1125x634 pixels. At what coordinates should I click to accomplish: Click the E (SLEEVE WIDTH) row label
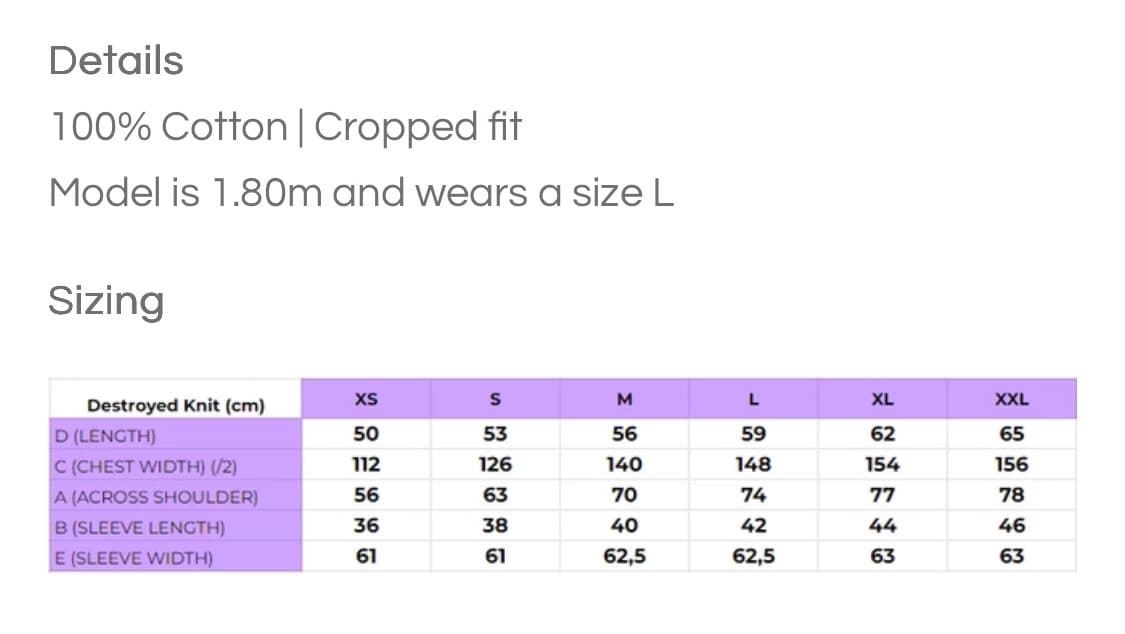(x=134, y=557)
